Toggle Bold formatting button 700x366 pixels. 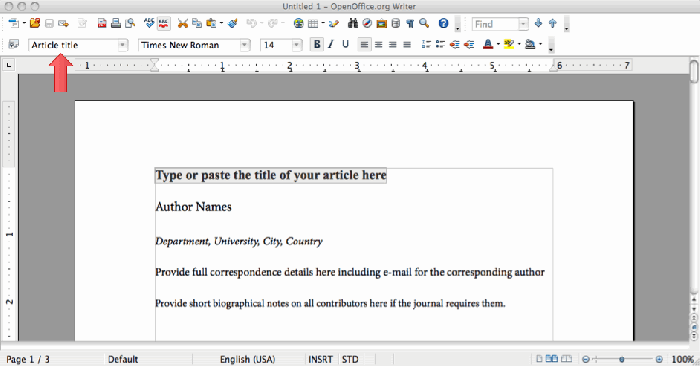click(x=317, y=44)
